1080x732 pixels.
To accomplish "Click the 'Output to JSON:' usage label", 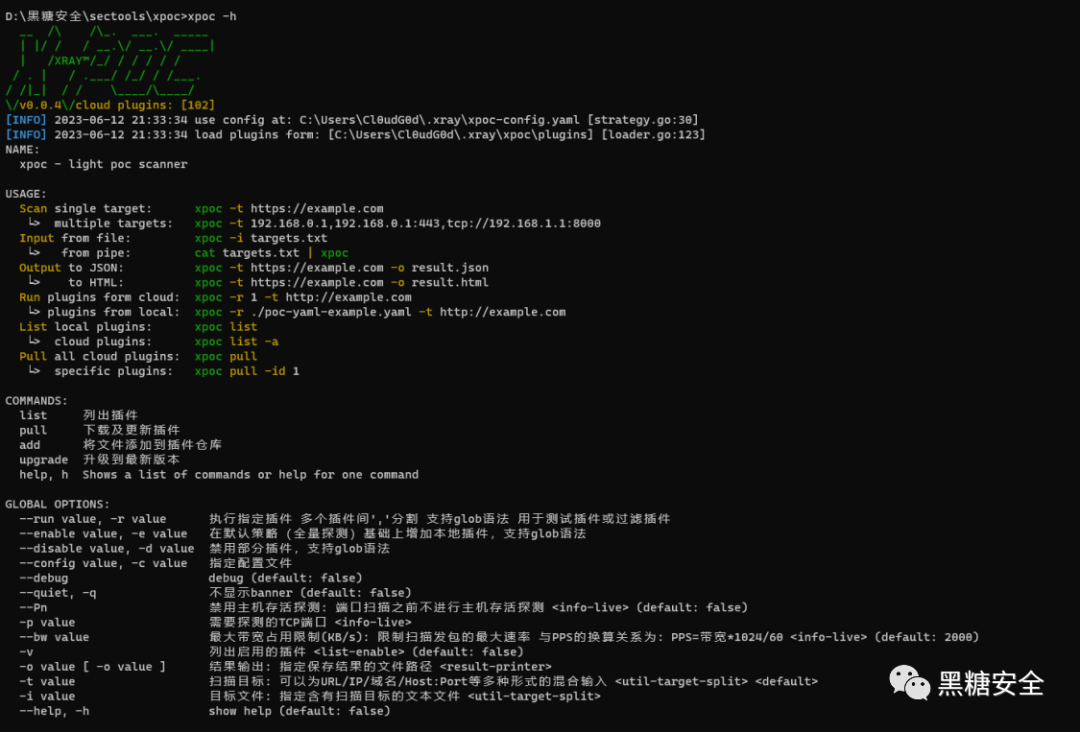I will coord(72,268).
